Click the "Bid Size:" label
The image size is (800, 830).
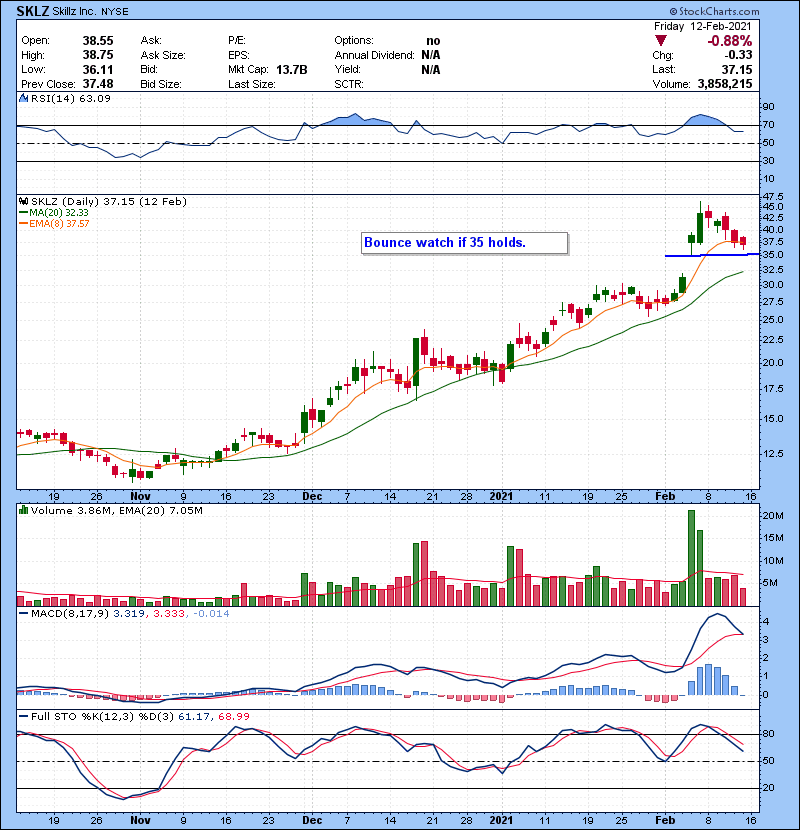pyautogui.click(x=161, y=84)
